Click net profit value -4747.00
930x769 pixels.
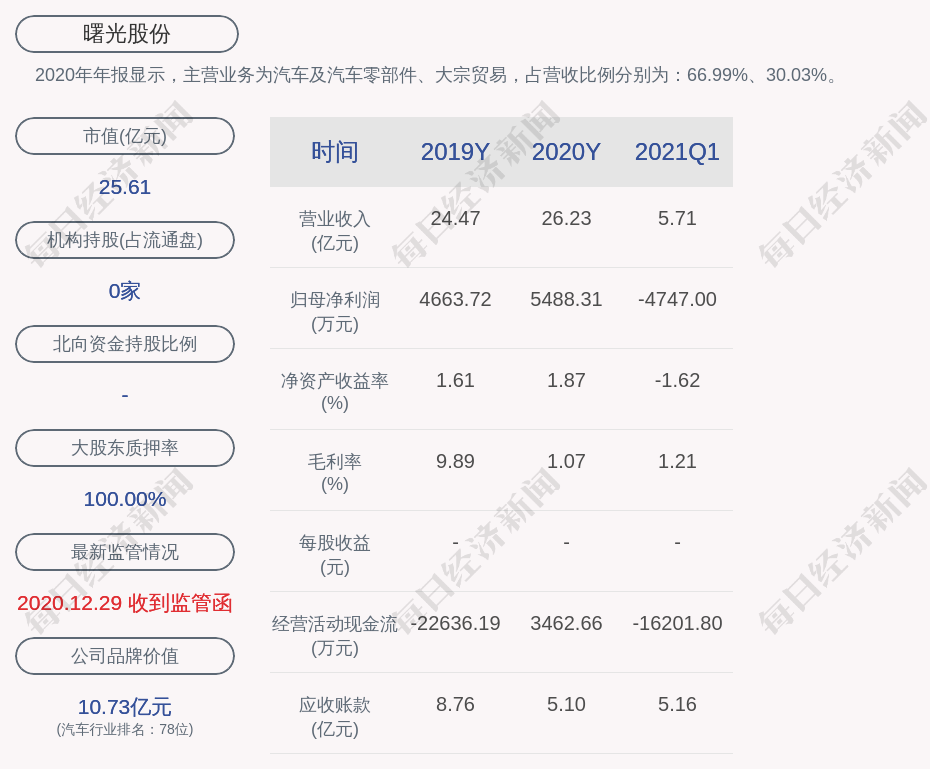tap(677, 299)
